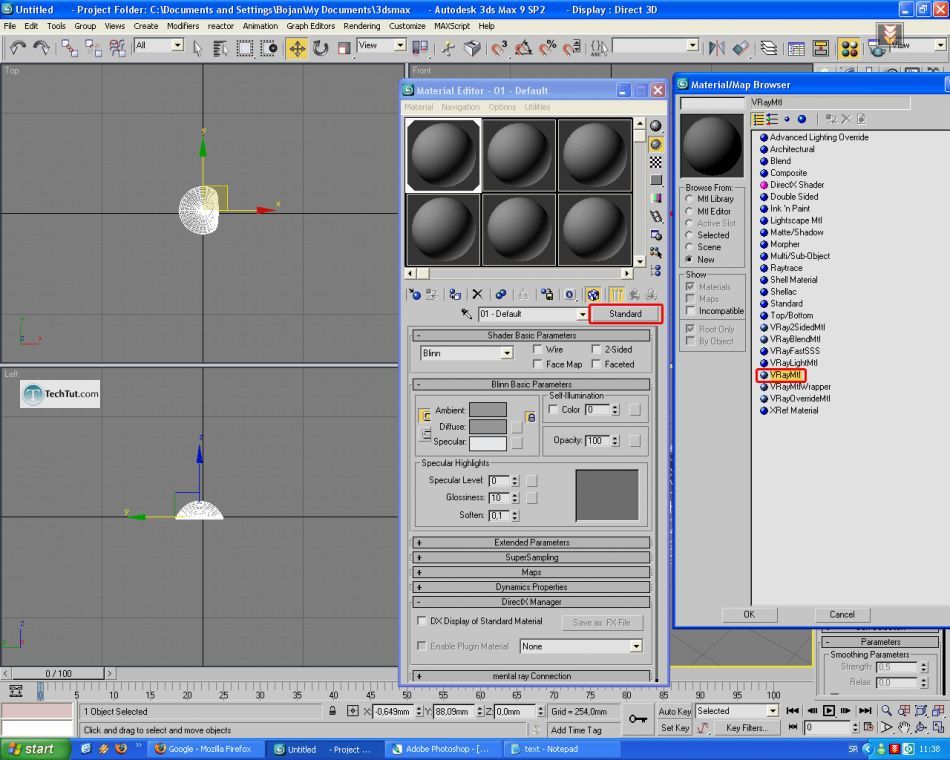Pick material from object eyedropper
Image resolution: width=950 pixels, height=760 pixels.
point(466,314)
